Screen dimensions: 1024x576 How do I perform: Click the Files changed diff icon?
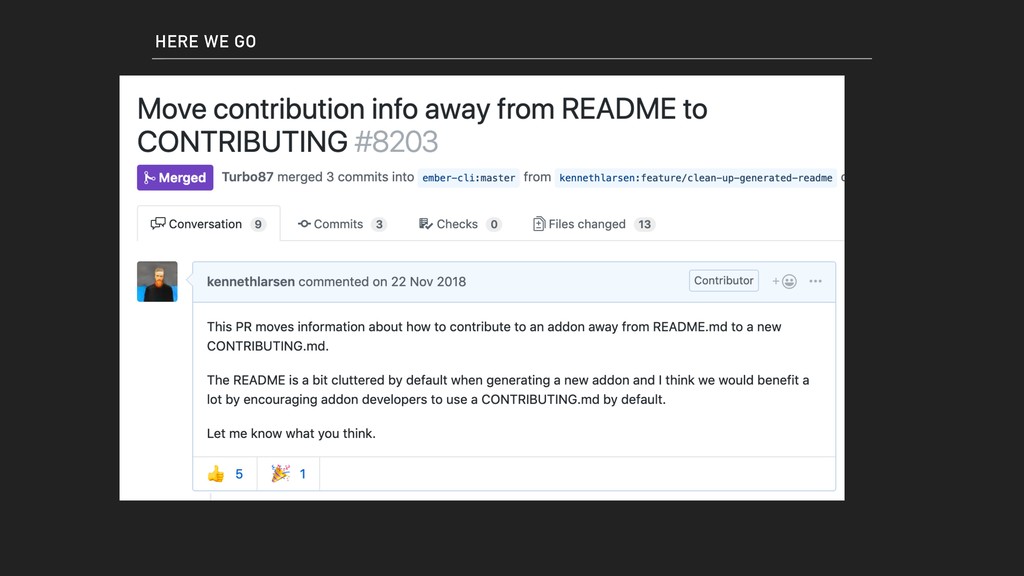(x=539, y=224)
